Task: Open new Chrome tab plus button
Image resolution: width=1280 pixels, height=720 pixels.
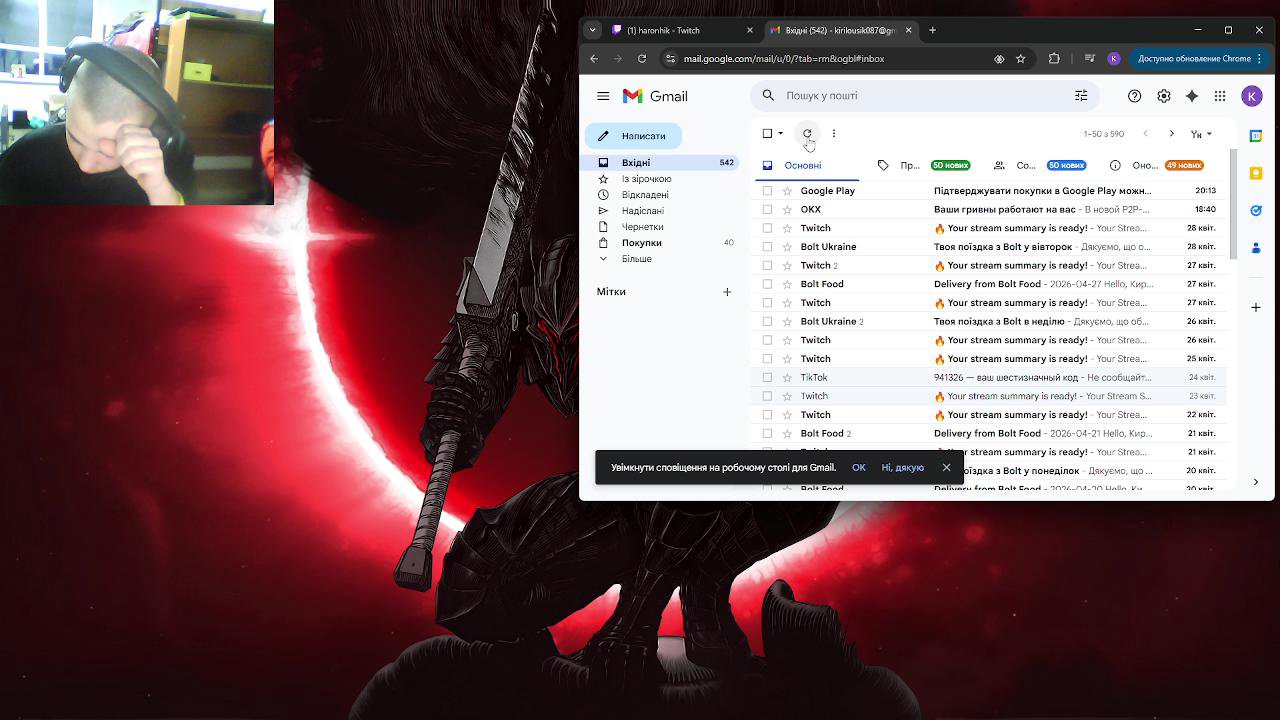Action: [932, 30]
